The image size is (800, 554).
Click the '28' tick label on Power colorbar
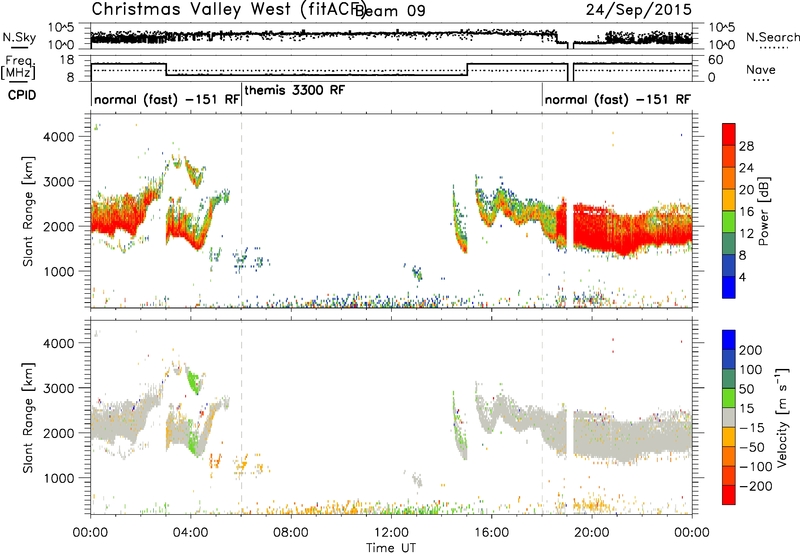(746, 146)
